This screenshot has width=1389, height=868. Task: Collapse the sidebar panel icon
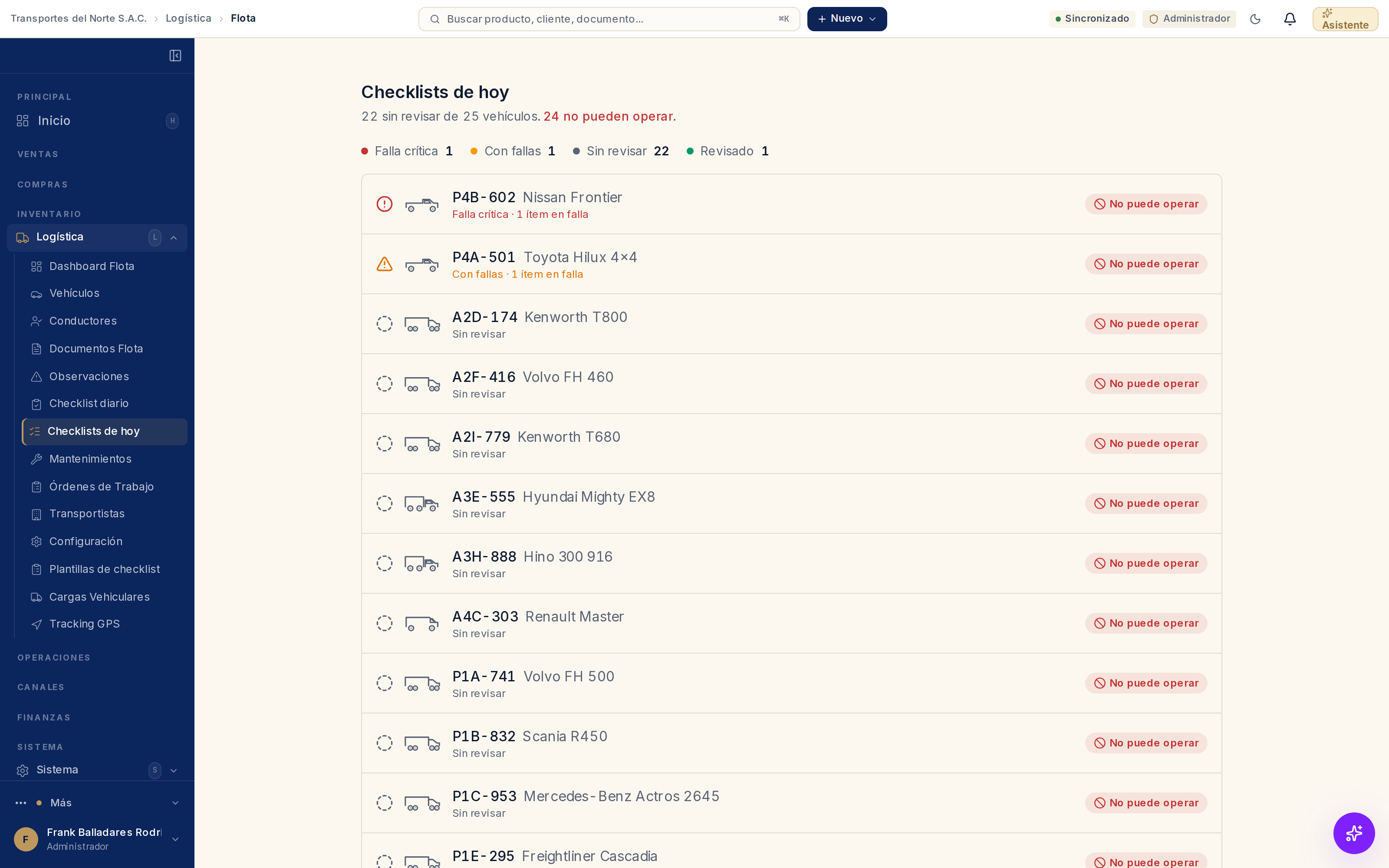tap(175, 56)
